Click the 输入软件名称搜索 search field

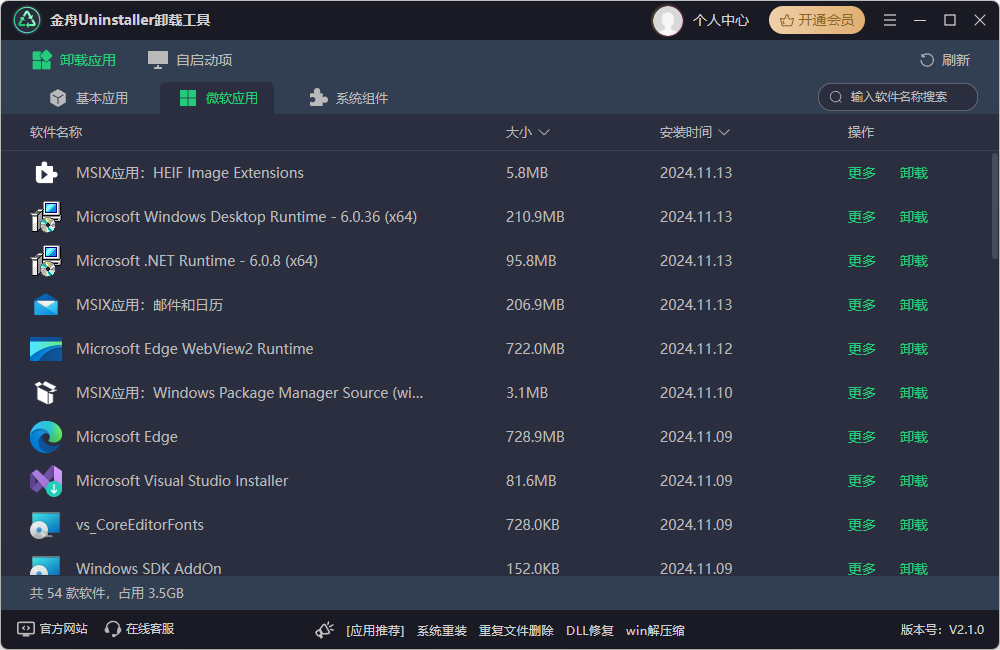pos(898,97)
